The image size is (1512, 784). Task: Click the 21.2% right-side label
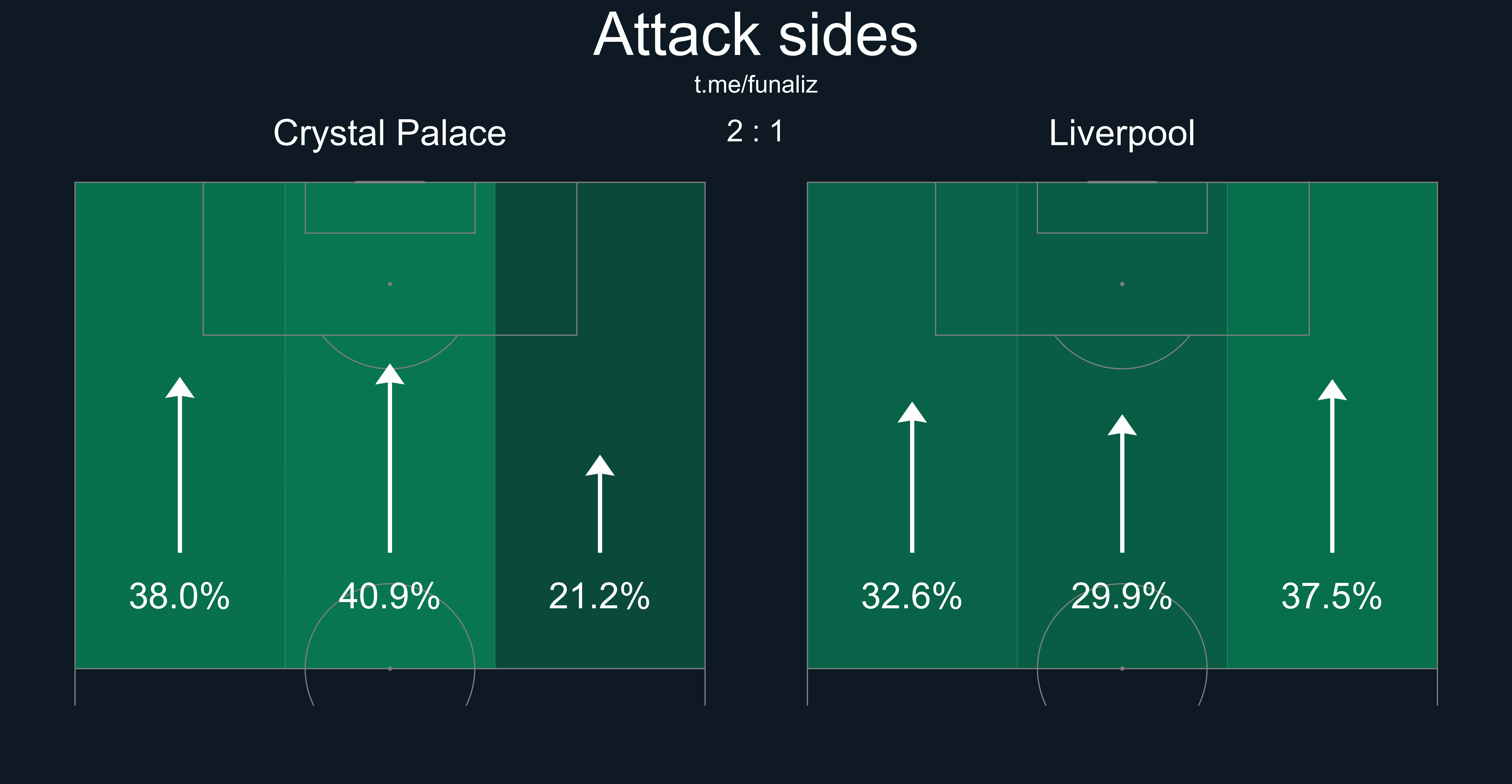(x=600, y=596)
